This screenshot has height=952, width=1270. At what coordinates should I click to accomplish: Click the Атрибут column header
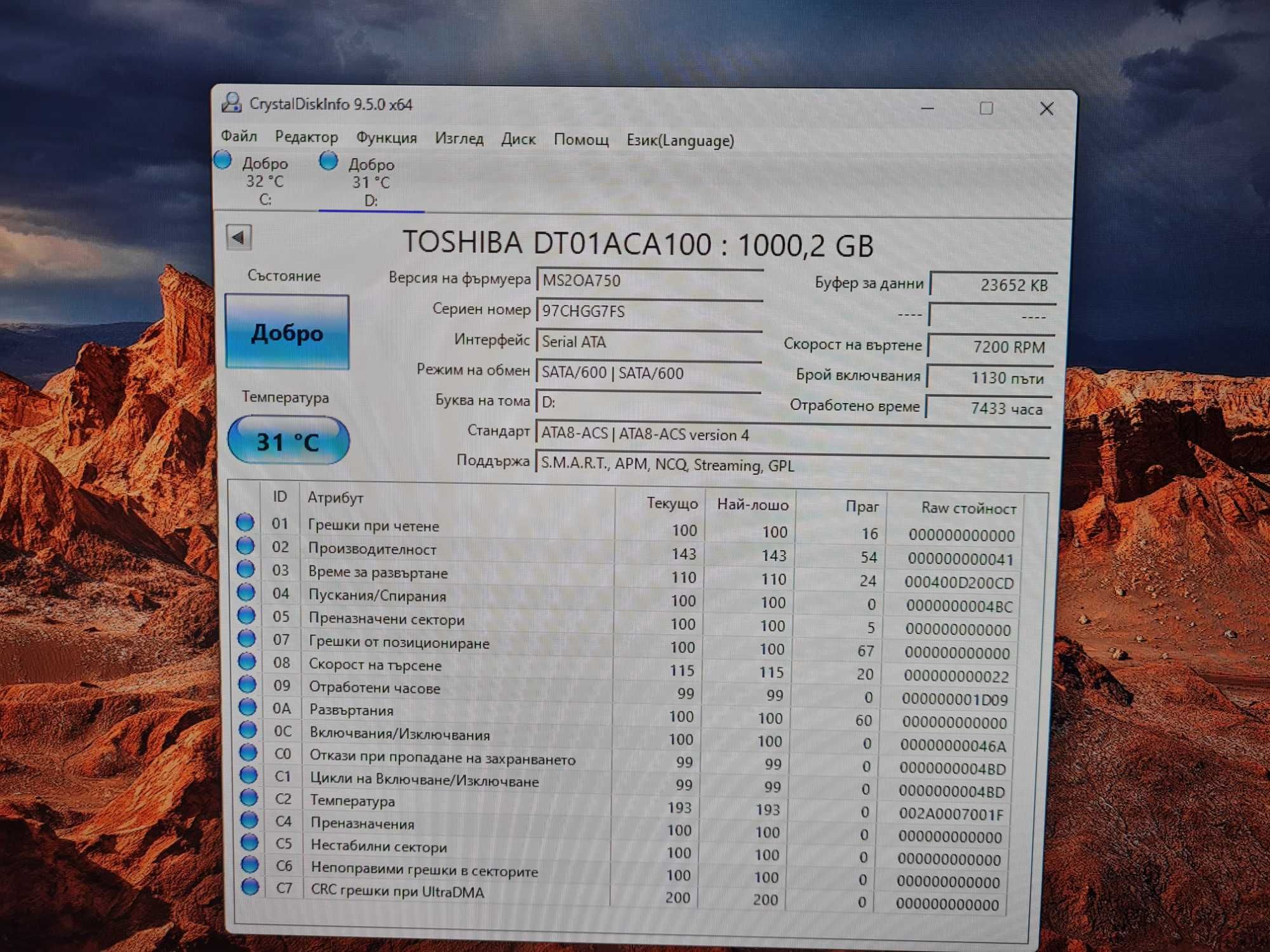tap(335, 498)
